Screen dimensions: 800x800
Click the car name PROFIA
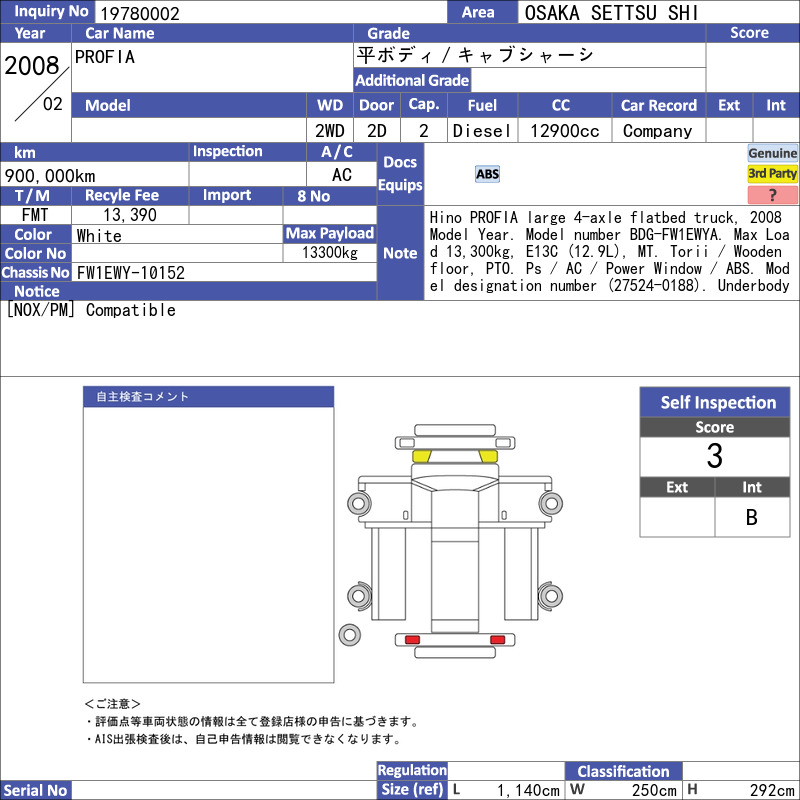(105, 57)
